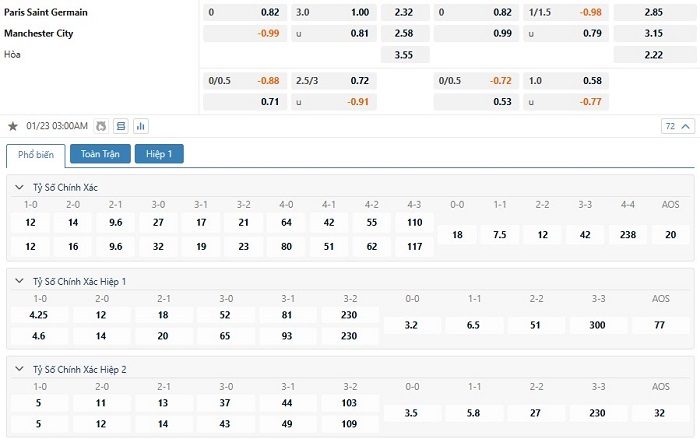Choose AOS odds 20 in full-time scores
The width and height of the screenshot is (700, 439).
point(670,234)
